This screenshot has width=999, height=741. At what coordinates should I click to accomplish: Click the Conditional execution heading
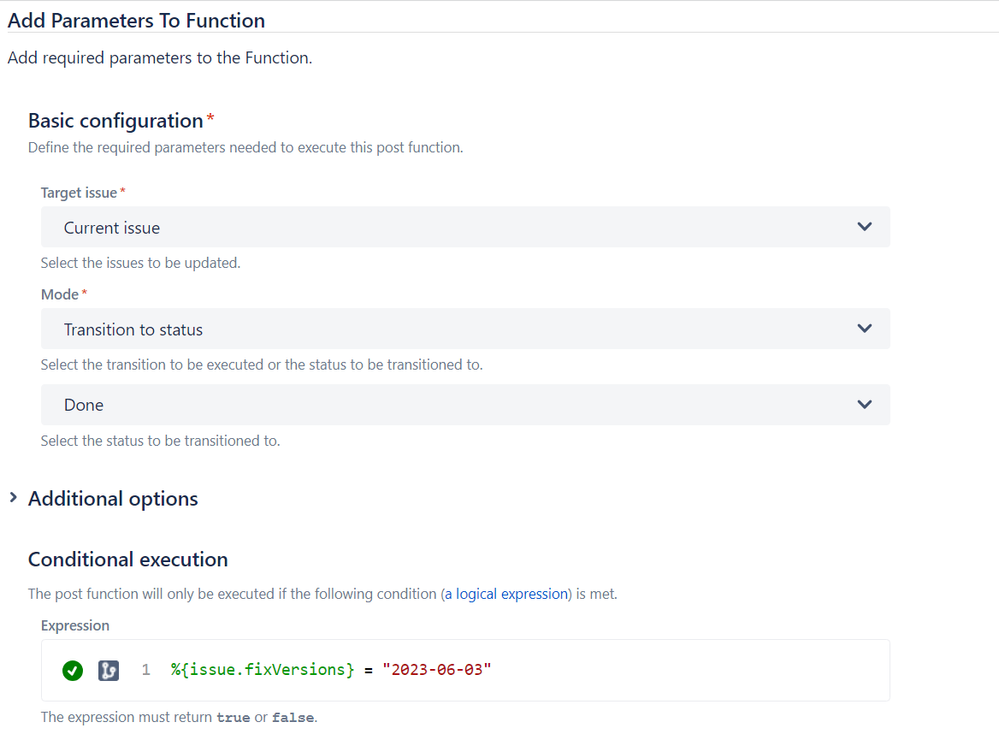[x=128, y=559]
